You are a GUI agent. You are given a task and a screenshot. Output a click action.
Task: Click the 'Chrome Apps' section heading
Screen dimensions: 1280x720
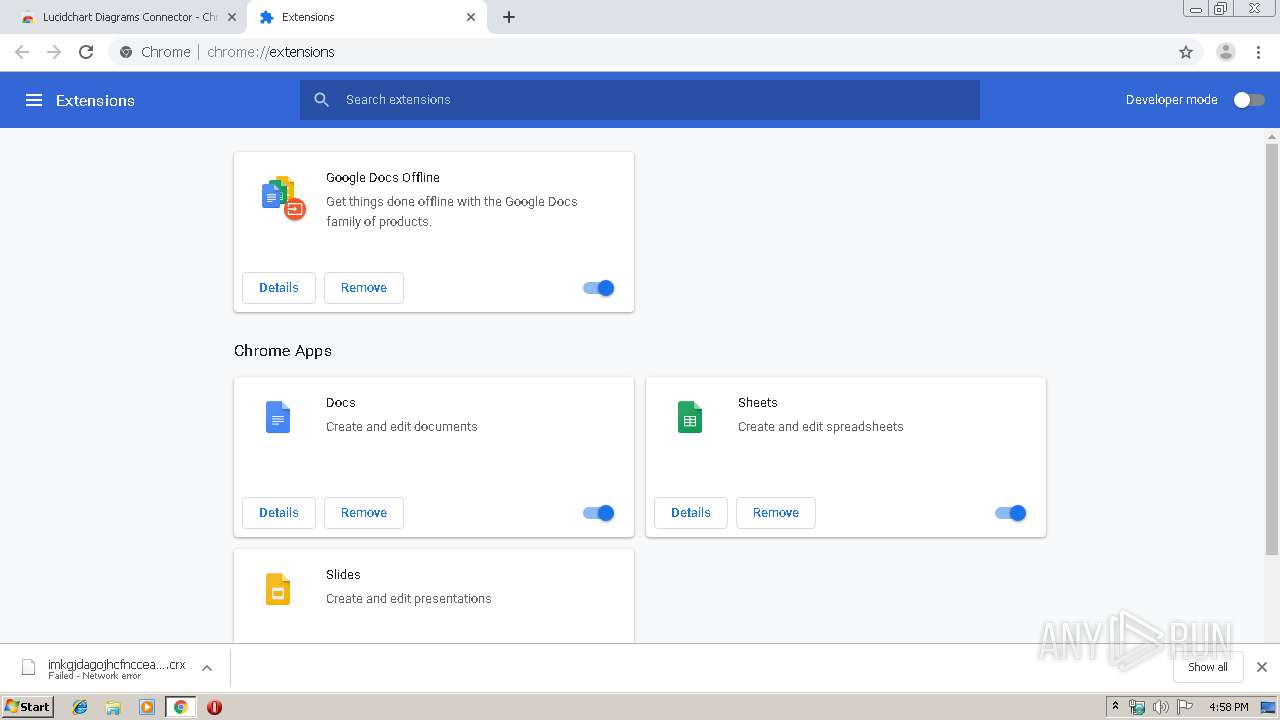283,351
